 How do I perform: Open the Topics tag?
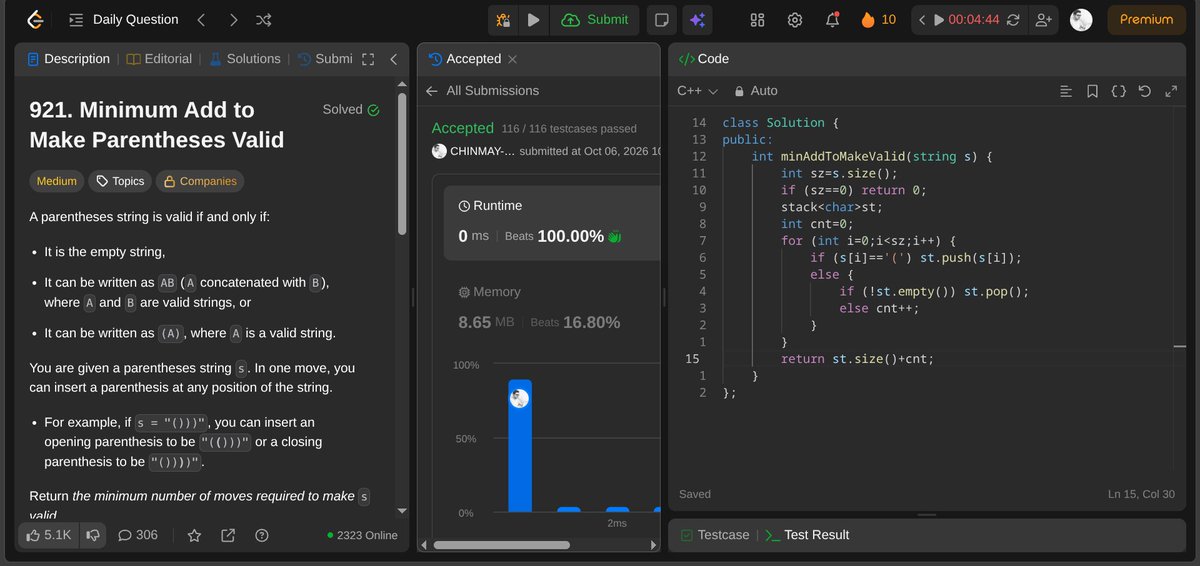pos(119,181)
